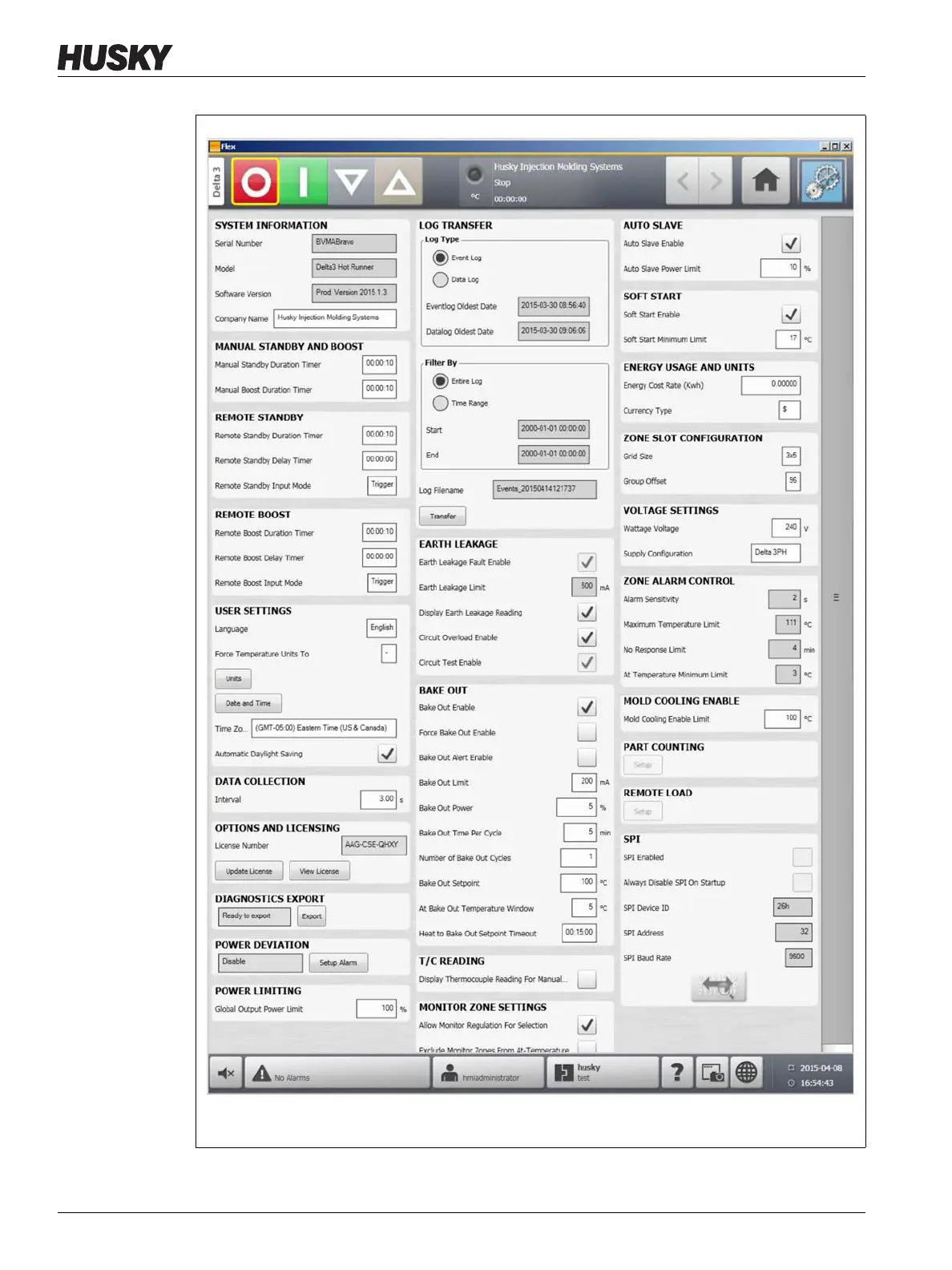The image size is (952, 1270).
Task: Edit the Auto Slave Power Limit field
Action: coord(781,269)
